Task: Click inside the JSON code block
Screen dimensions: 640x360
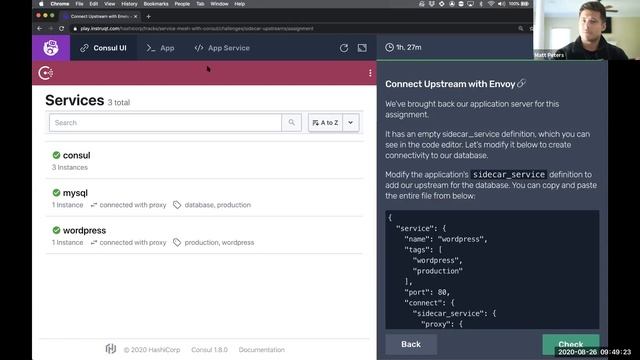Action: [492, 270]
